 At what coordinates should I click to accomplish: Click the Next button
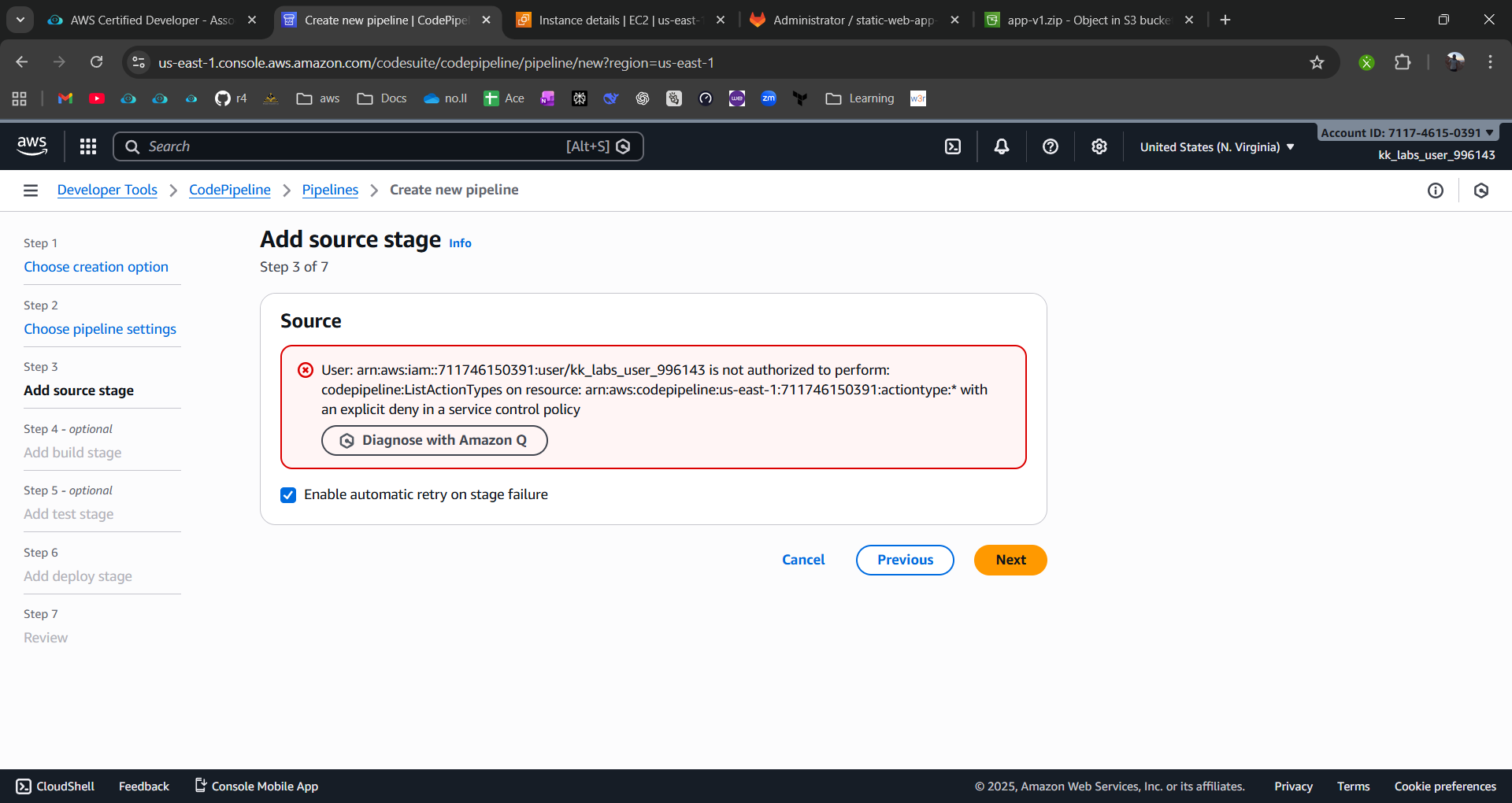click(1010, 560)
